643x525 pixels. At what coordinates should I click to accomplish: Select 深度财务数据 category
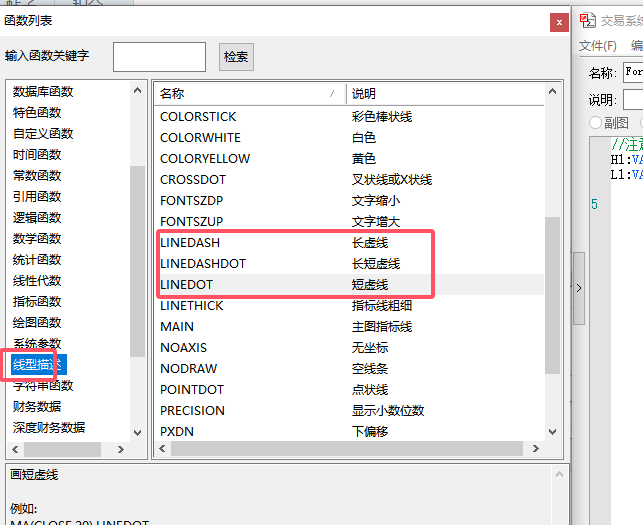49,427
